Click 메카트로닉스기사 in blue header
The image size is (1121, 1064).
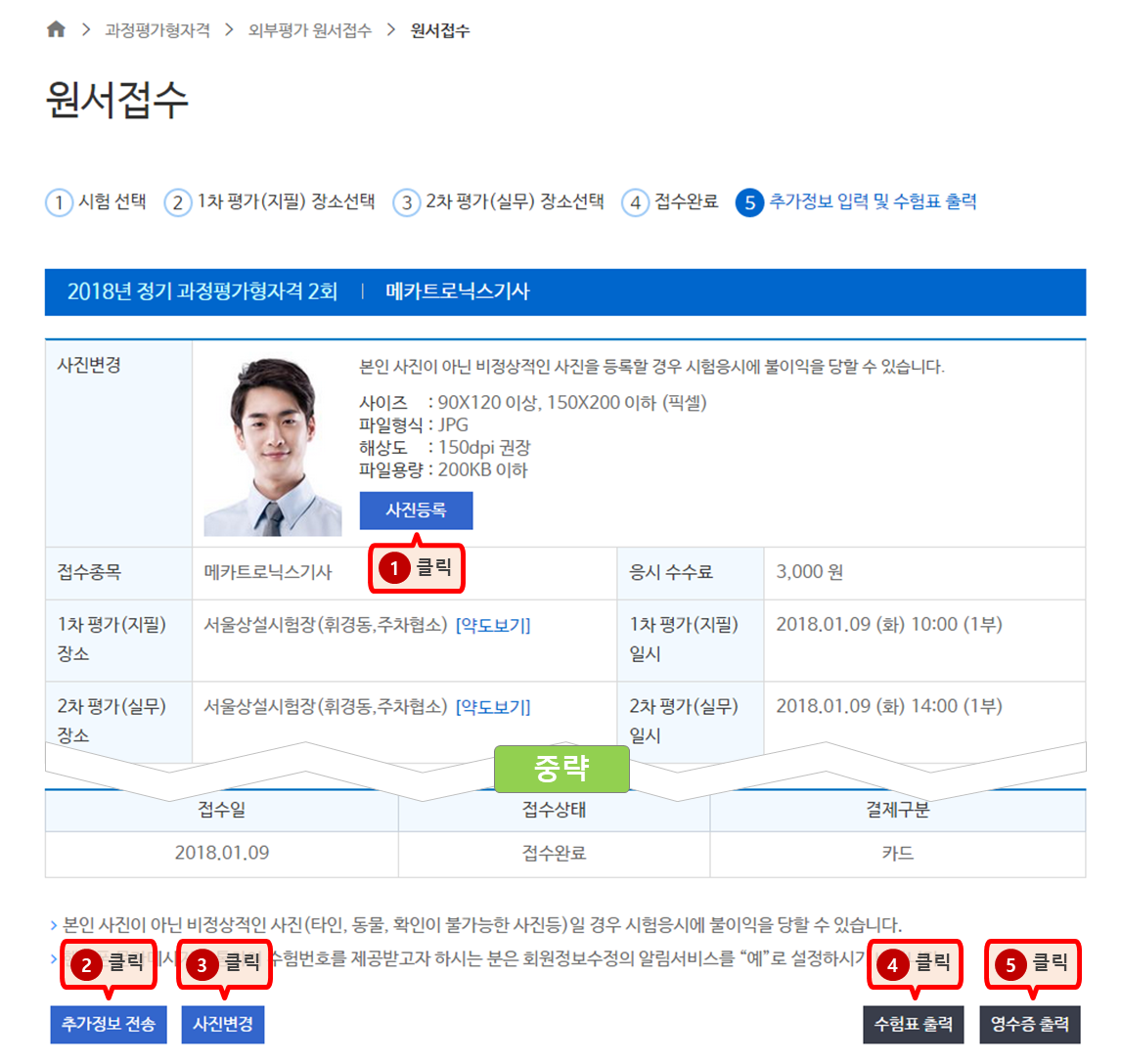(x=458, y=291)
